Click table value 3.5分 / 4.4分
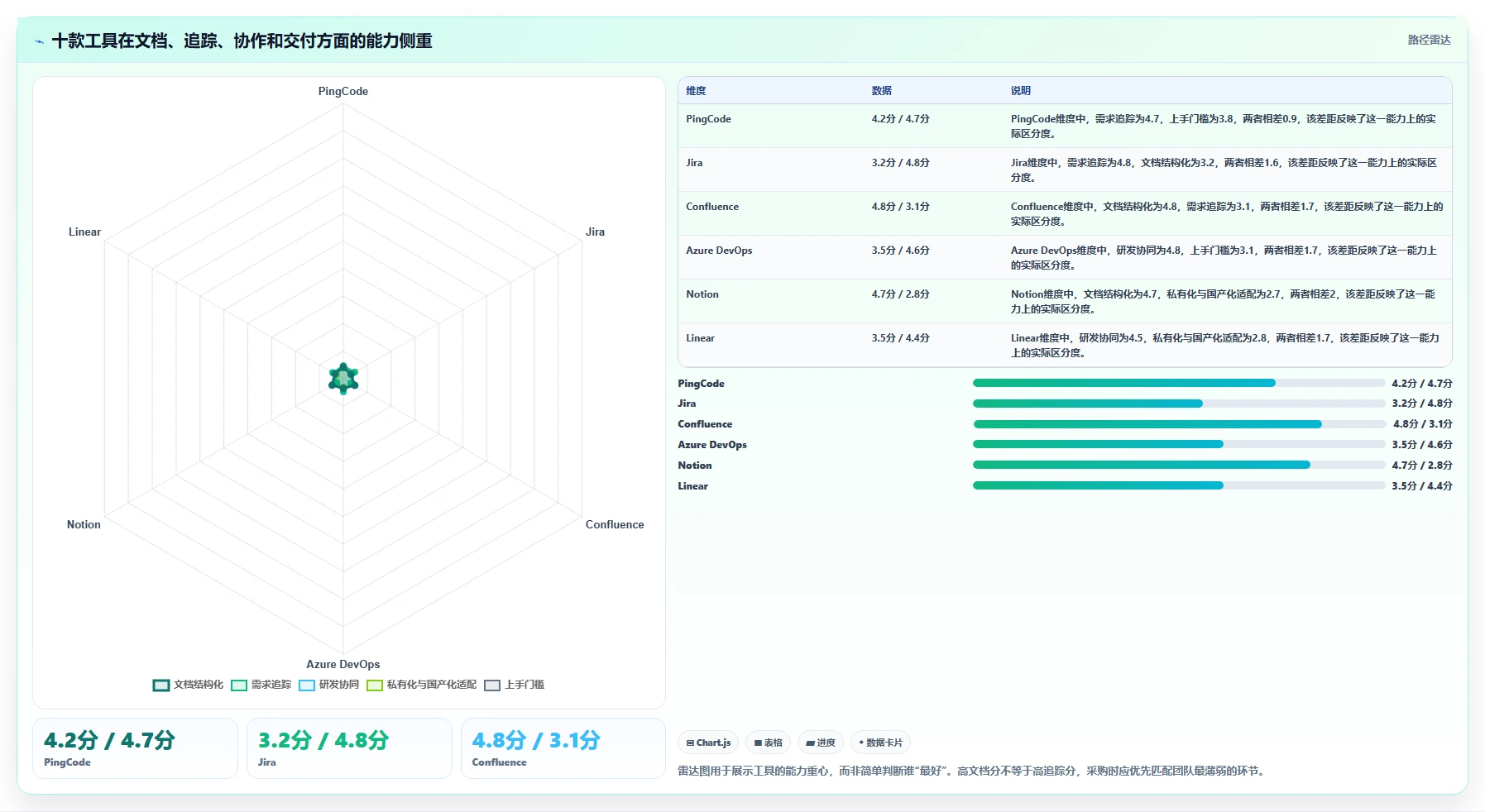1485x812 pixels. 900,338
